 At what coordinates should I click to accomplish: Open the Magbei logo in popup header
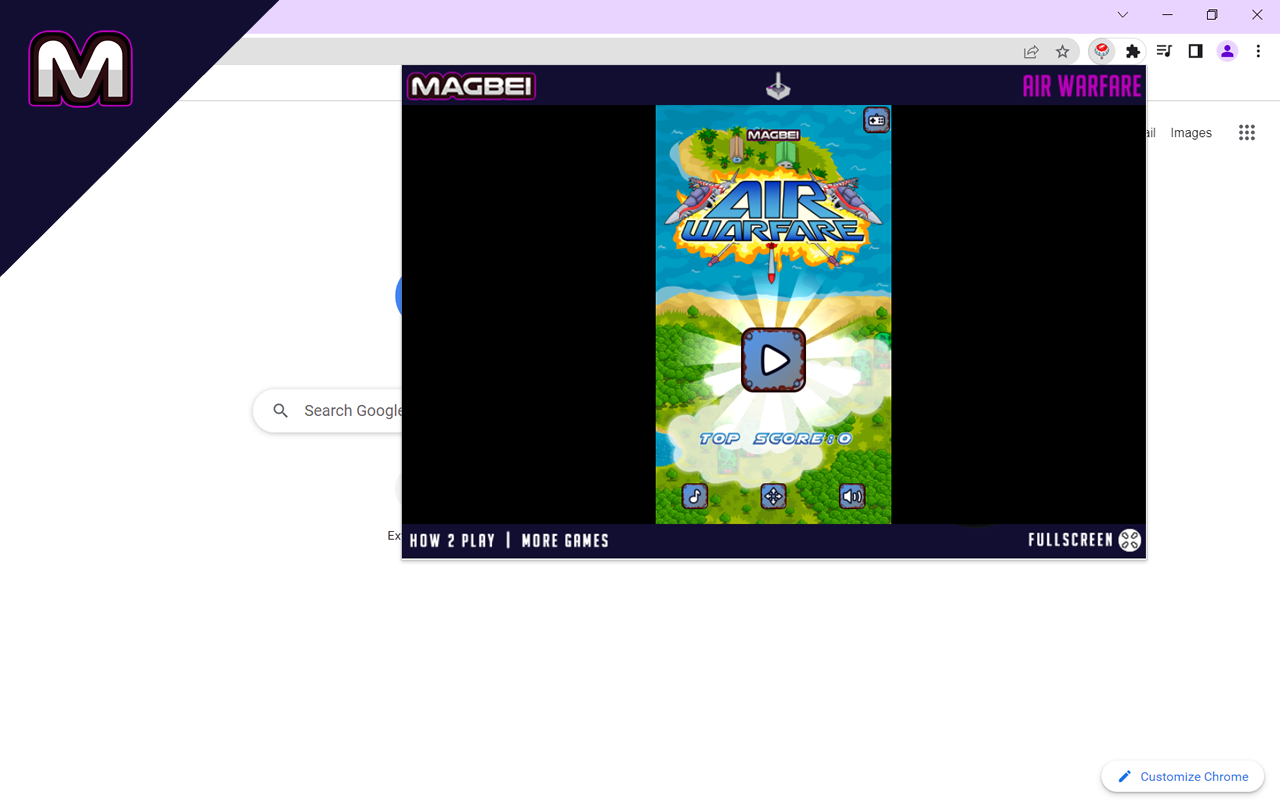[x=471, y=87]
